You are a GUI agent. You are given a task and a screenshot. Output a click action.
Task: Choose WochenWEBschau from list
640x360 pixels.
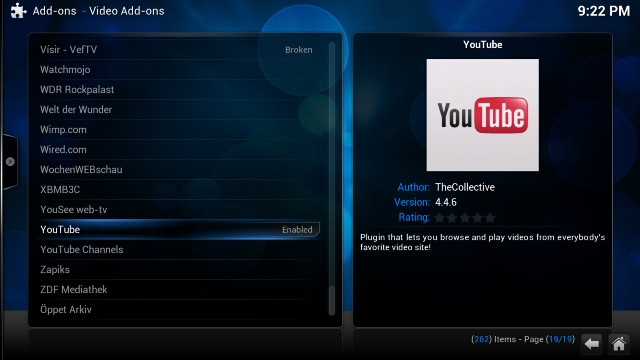pos(180,169)
